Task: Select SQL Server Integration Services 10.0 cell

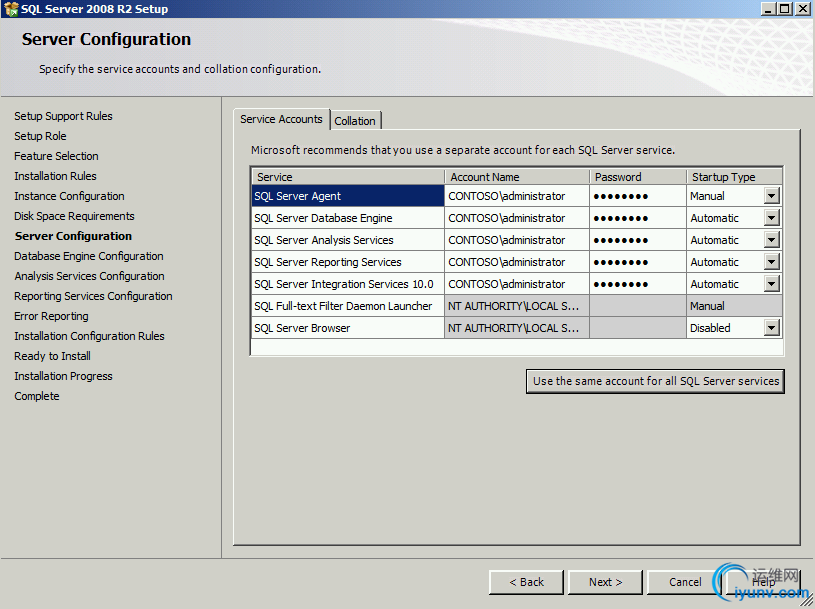Action: tap(348, 284)
